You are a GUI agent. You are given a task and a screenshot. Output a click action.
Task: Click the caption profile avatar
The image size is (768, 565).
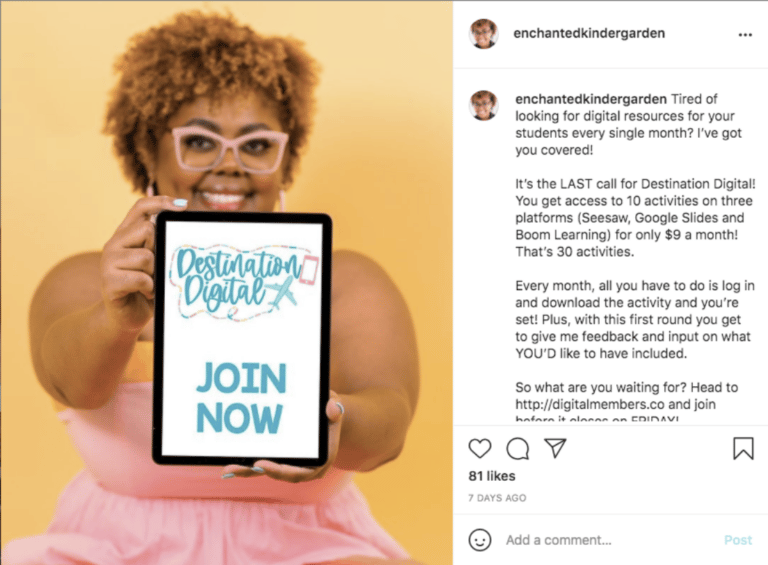(483, 105)
